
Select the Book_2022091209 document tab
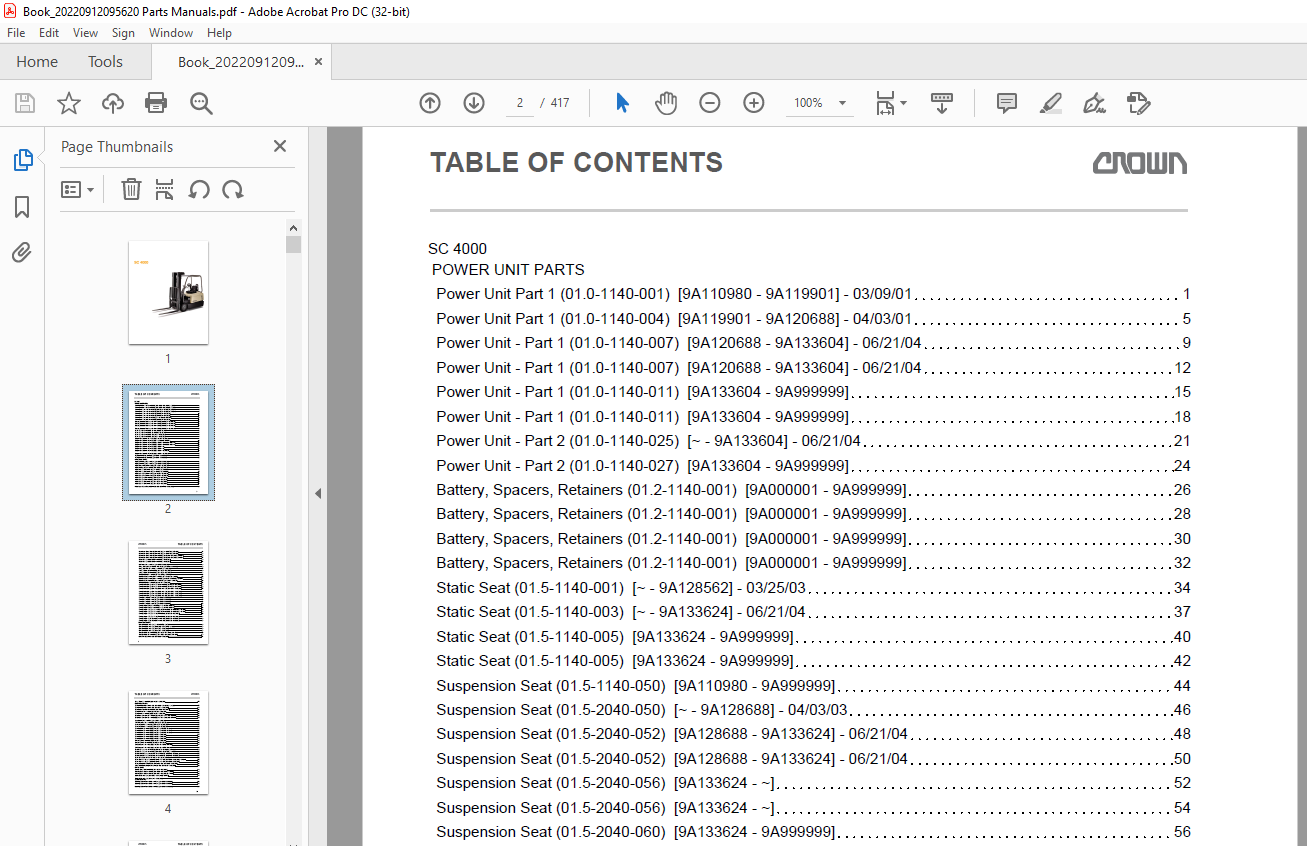(241, 62)
